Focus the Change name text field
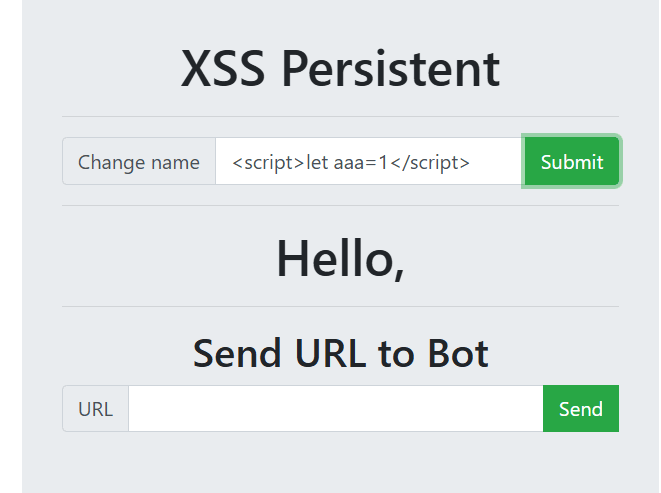661x493 pixels. tap(368, 162)
